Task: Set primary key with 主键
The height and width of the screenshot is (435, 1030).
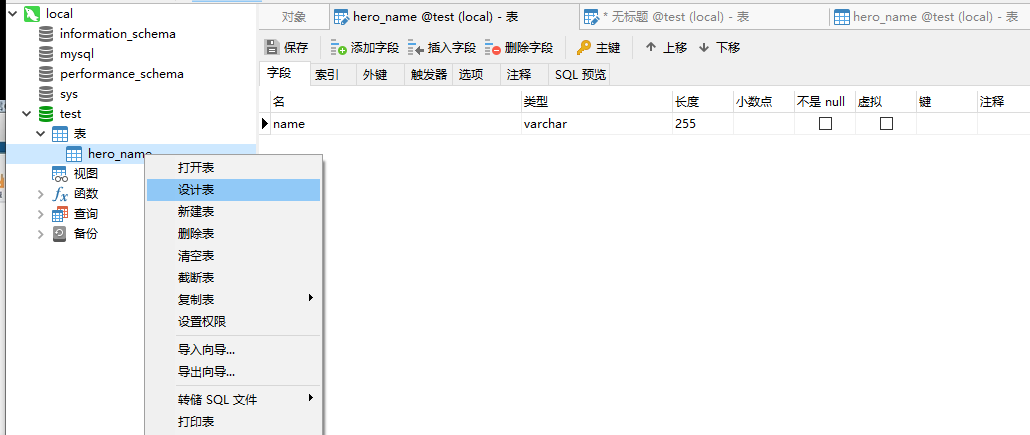Action: coord(598,47)
